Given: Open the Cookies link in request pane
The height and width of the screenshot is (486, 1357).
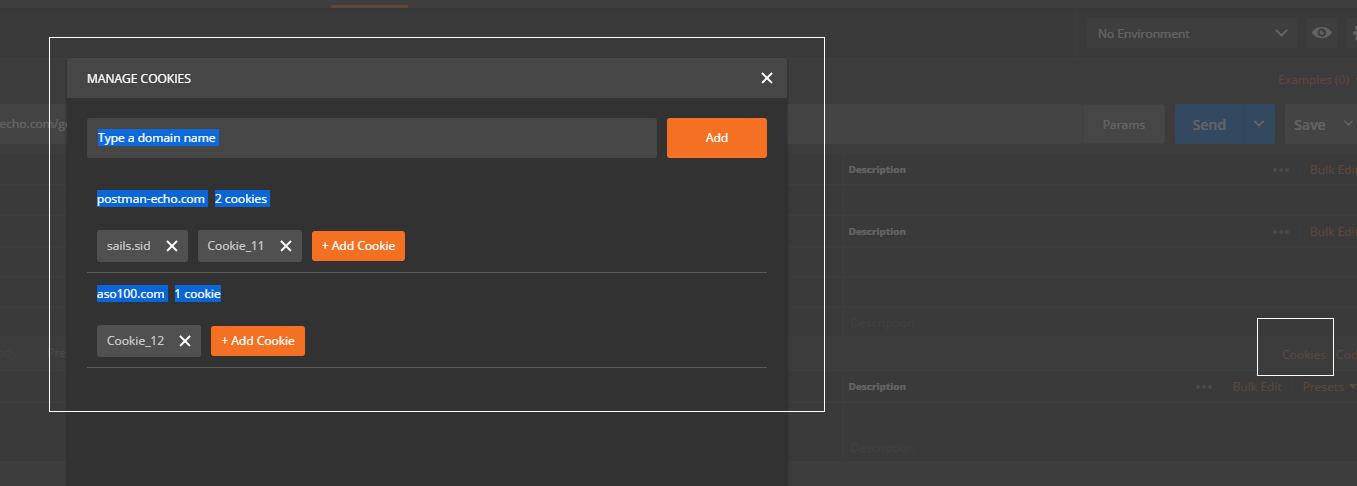Looking at the screenshot, I should click(x=1304, y=355).
